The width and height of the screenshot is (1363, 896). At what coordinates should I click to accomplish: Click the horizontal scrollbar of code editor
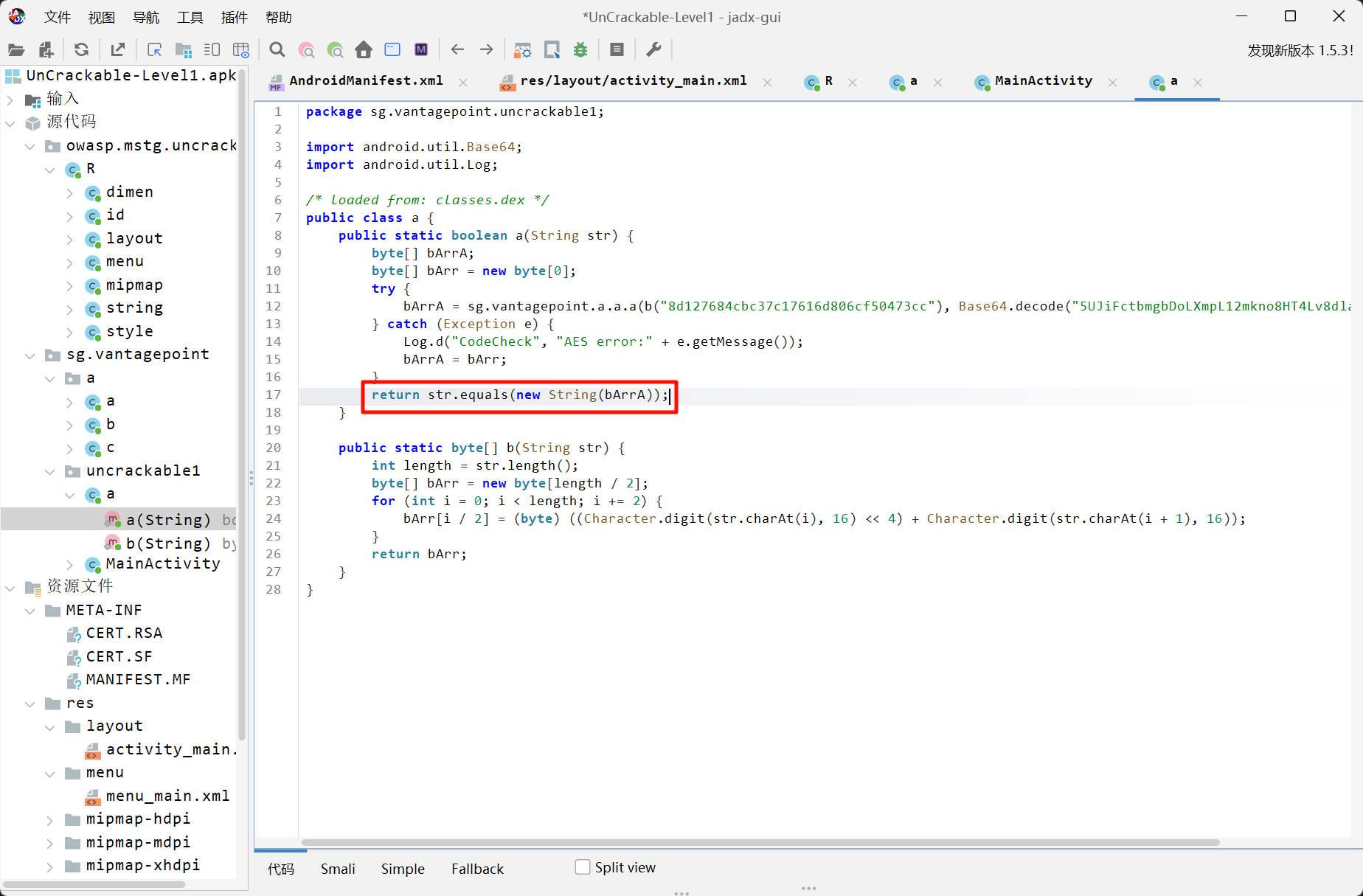[760, 842]
